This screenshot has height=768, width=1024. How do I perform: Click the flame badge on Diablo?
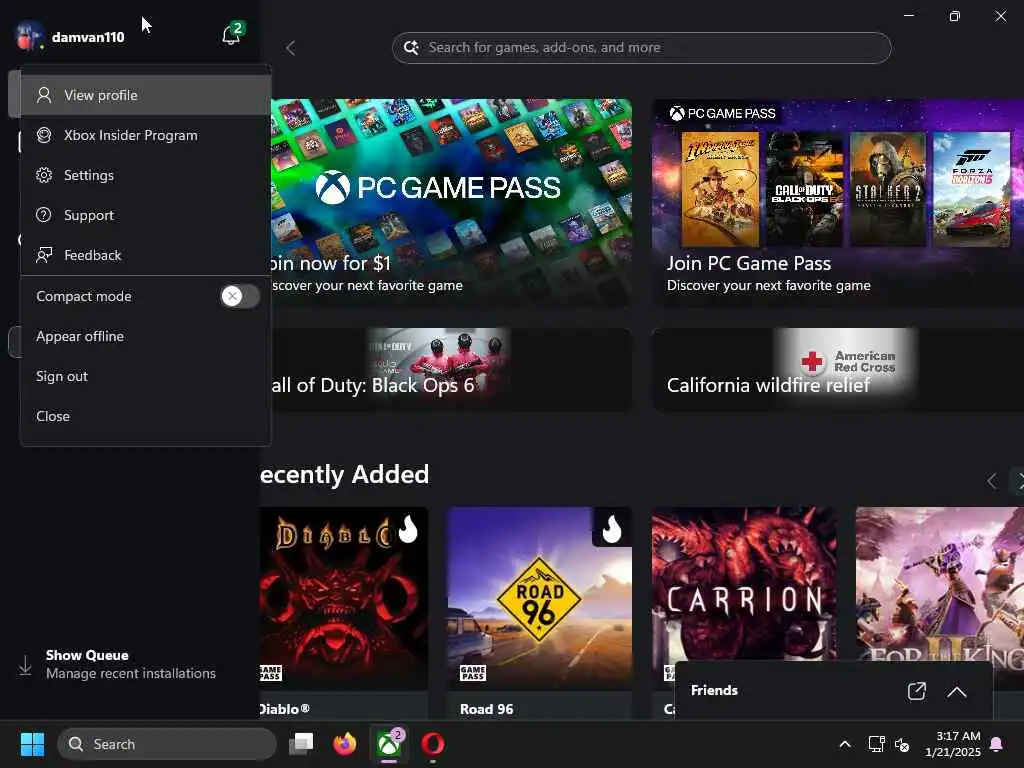click(x=409, y=528)
